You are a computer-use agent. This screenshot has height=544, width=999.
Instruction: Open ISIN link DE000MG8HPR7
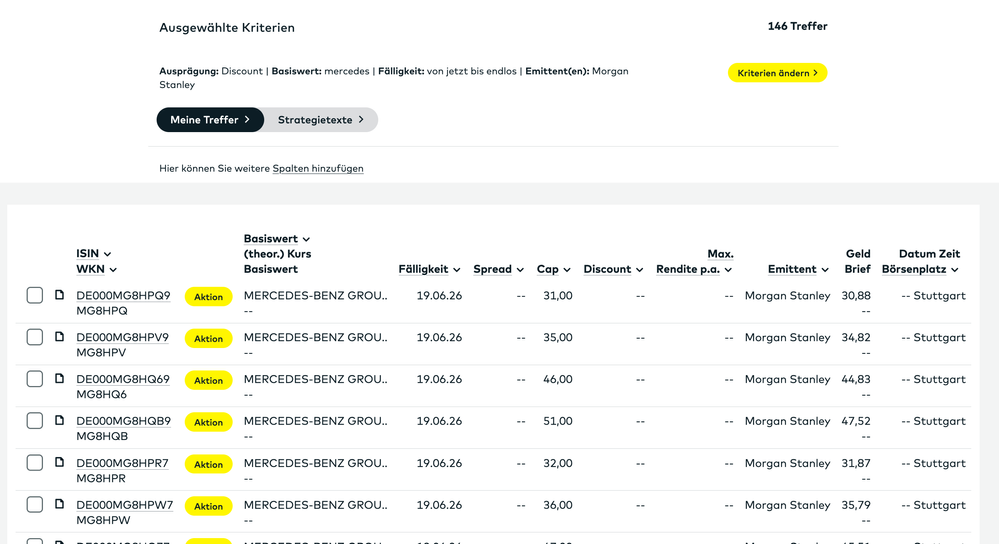coord(122,463)
